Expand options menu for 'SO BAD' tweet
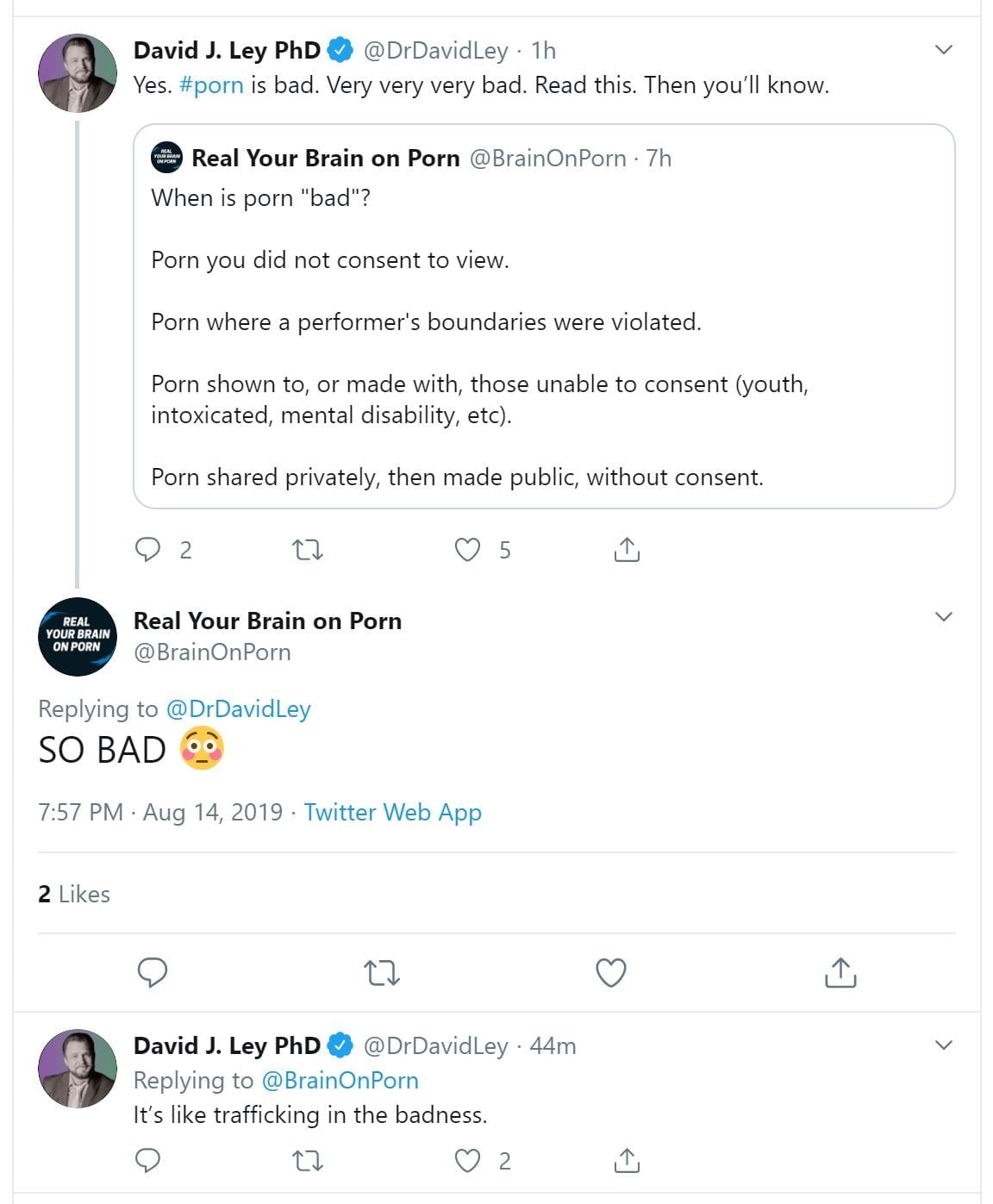 [944, 616]
